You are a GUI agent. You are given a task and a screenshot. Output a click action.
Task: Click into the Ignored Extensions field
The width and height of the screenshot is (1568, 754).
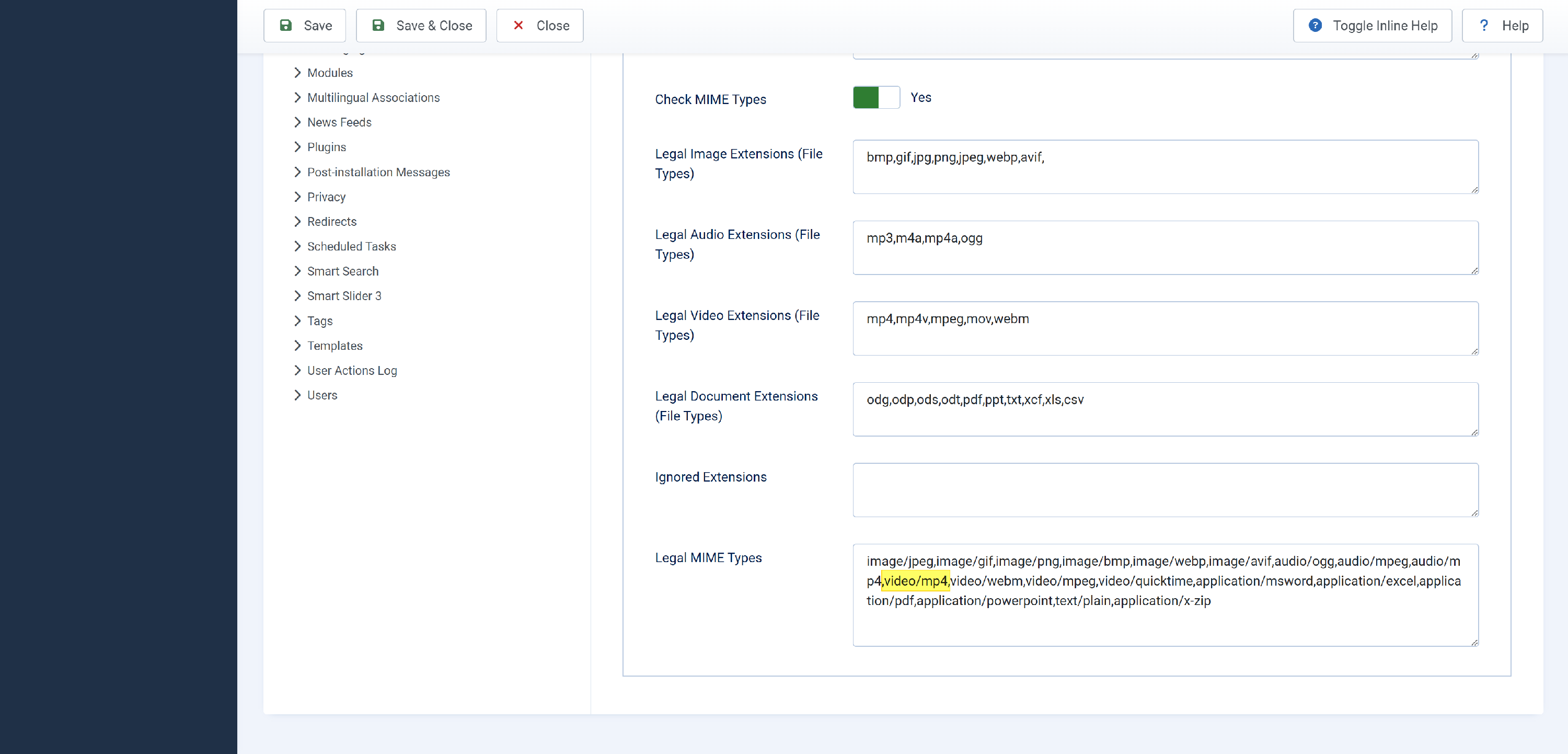(1165, 490)
